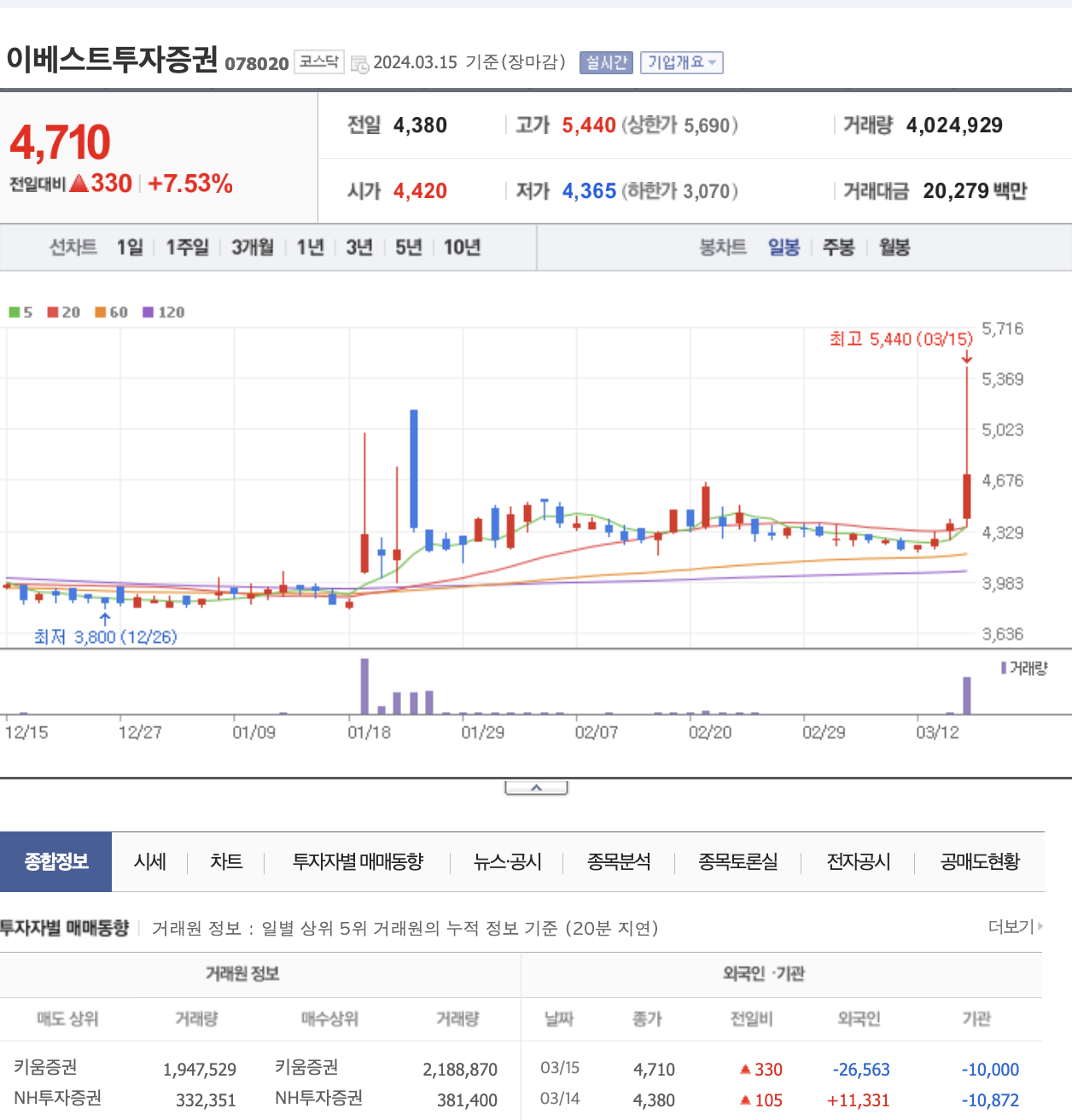This screenshot has height=1120, width=1072.
Task: Click the 거래원 정보 table header
Action: (x=242, y=974)
